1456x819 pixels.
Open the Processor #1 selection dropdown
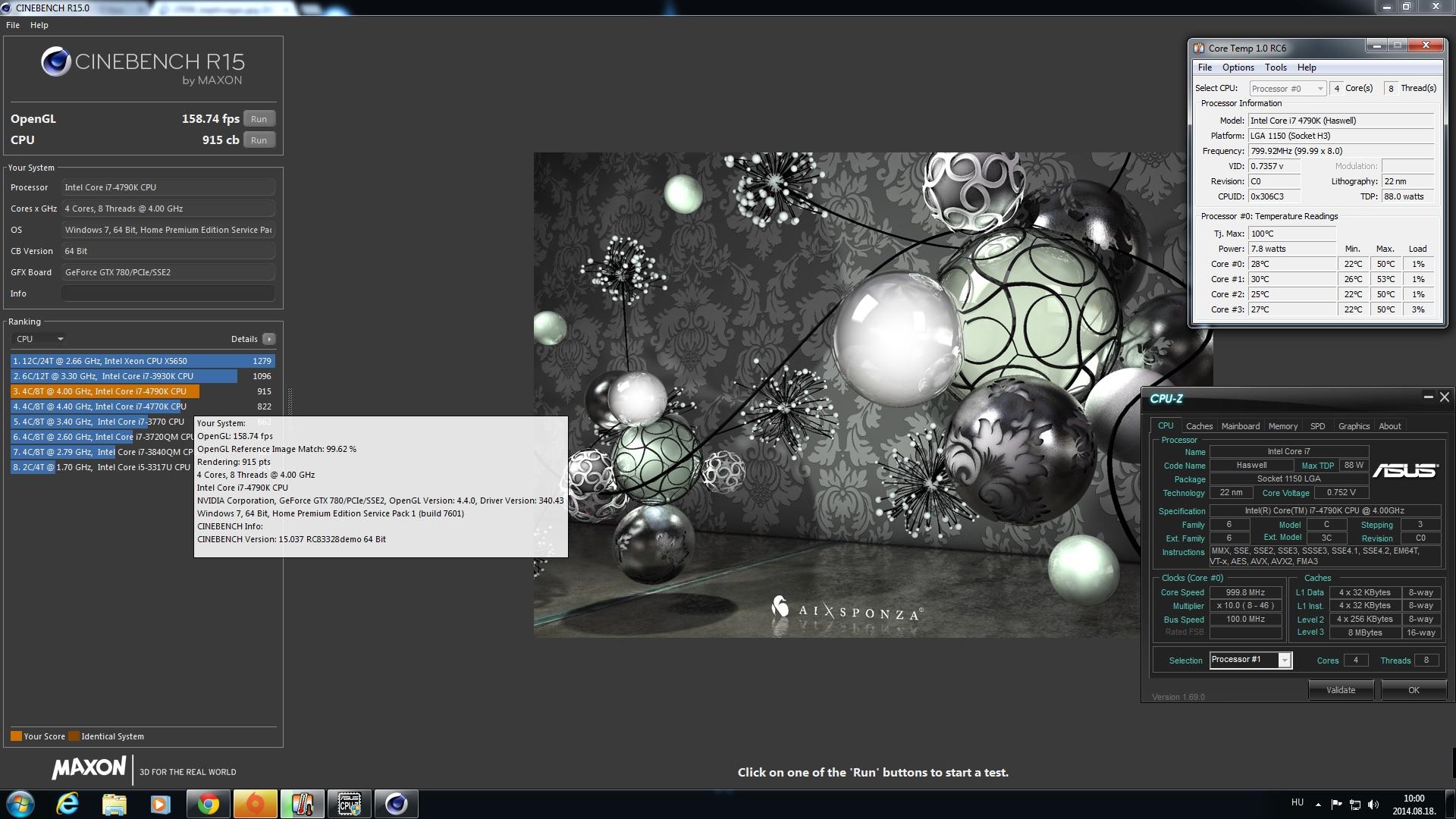click(x=1250, y=660)
